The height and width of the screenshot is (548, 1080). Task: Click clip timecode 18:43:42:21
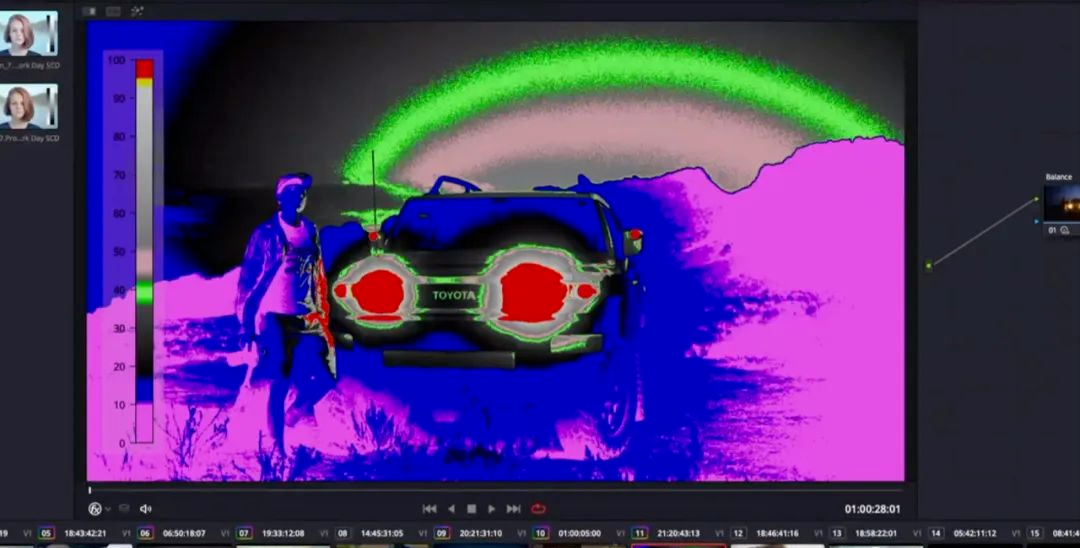point(85,534)
